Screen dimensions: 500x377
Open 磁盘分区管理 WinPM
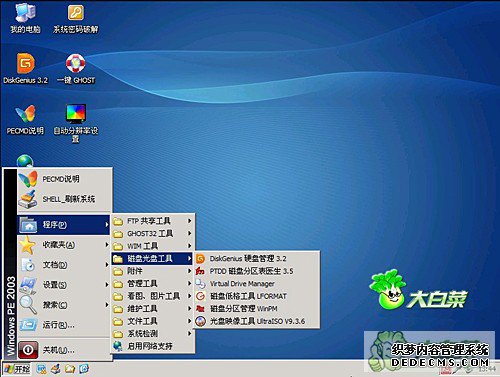click(257, 309)
